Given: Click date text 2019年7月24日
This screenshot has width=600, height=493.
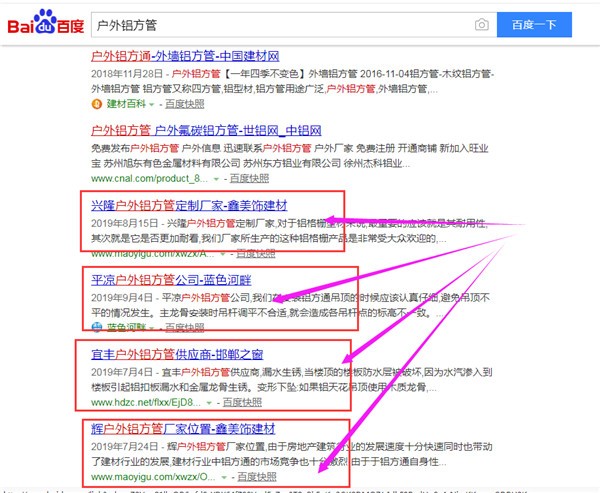Looking at the screenshot, I should [x=124, y=446].
